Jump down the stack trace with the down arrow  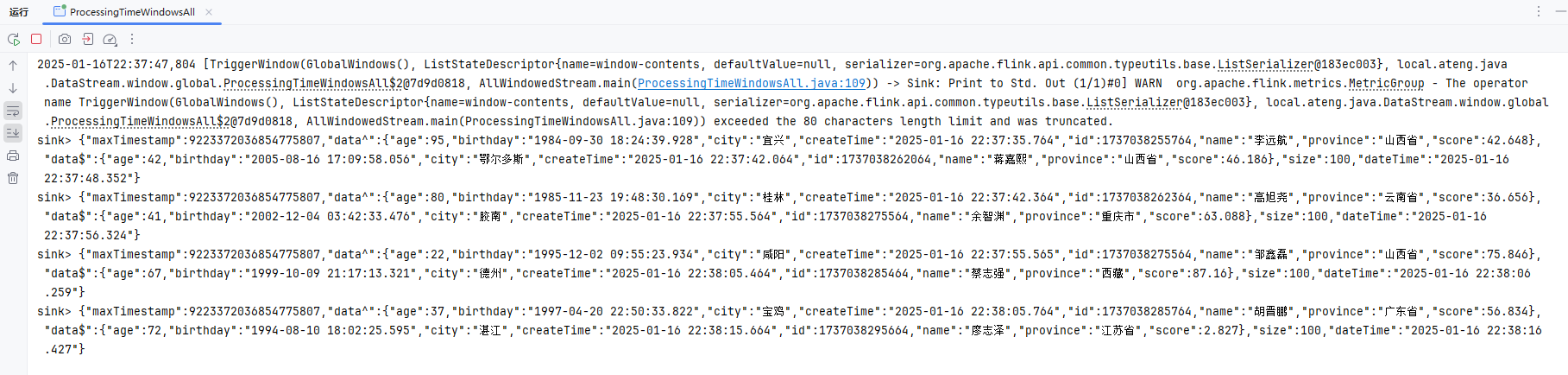tap(13, 88)
